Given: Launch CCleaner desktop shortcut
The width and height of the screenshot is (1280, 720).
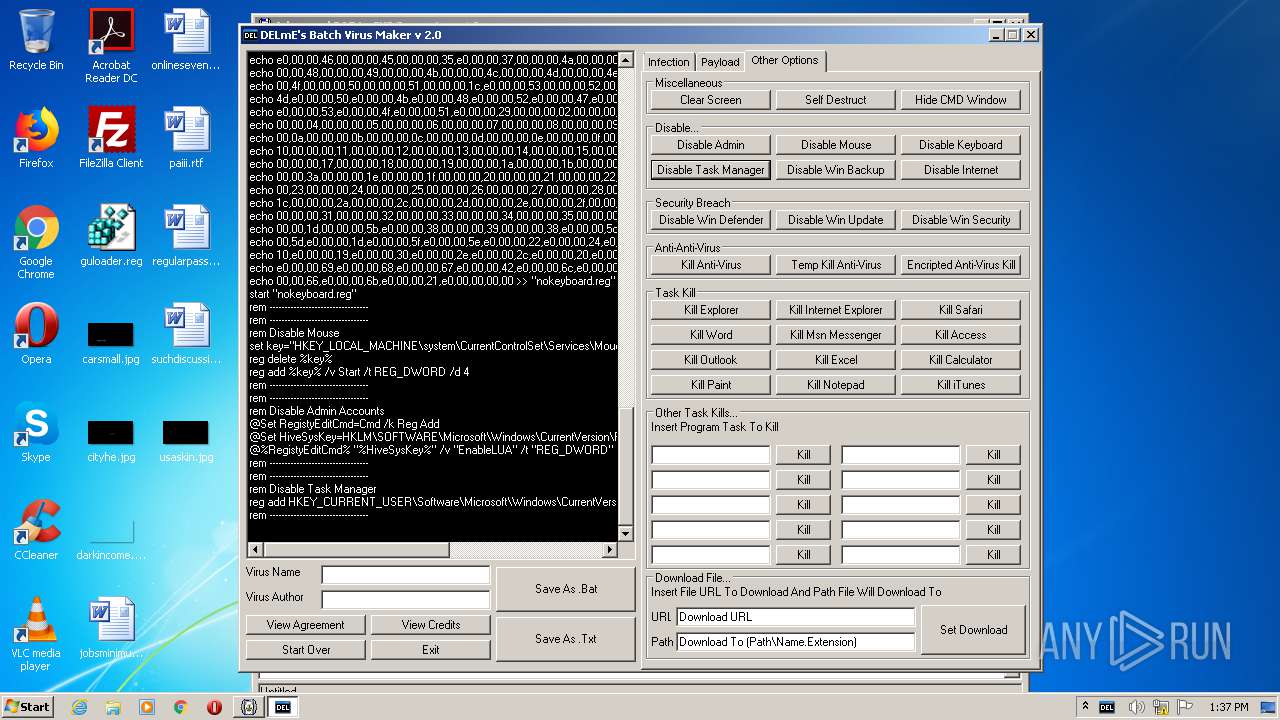Looking at the screenshot, I should click(x=36, y=530).
